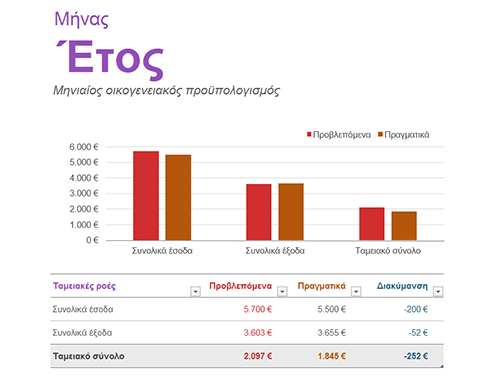Select brown actual bar for Ταμειακό σύνολο

coord(404,226)
